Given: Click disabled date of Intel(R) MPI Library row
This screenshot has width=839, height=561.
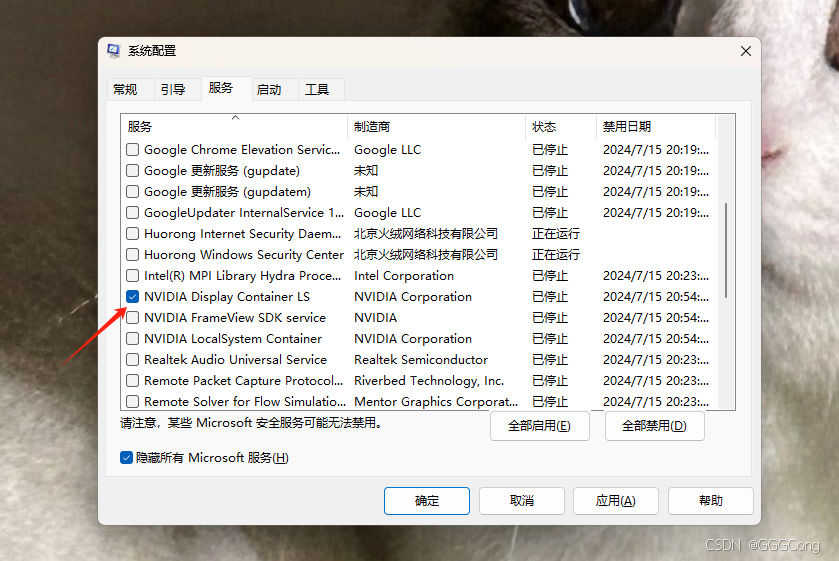Looking at the screenshot, I should [x=656, y=276].
